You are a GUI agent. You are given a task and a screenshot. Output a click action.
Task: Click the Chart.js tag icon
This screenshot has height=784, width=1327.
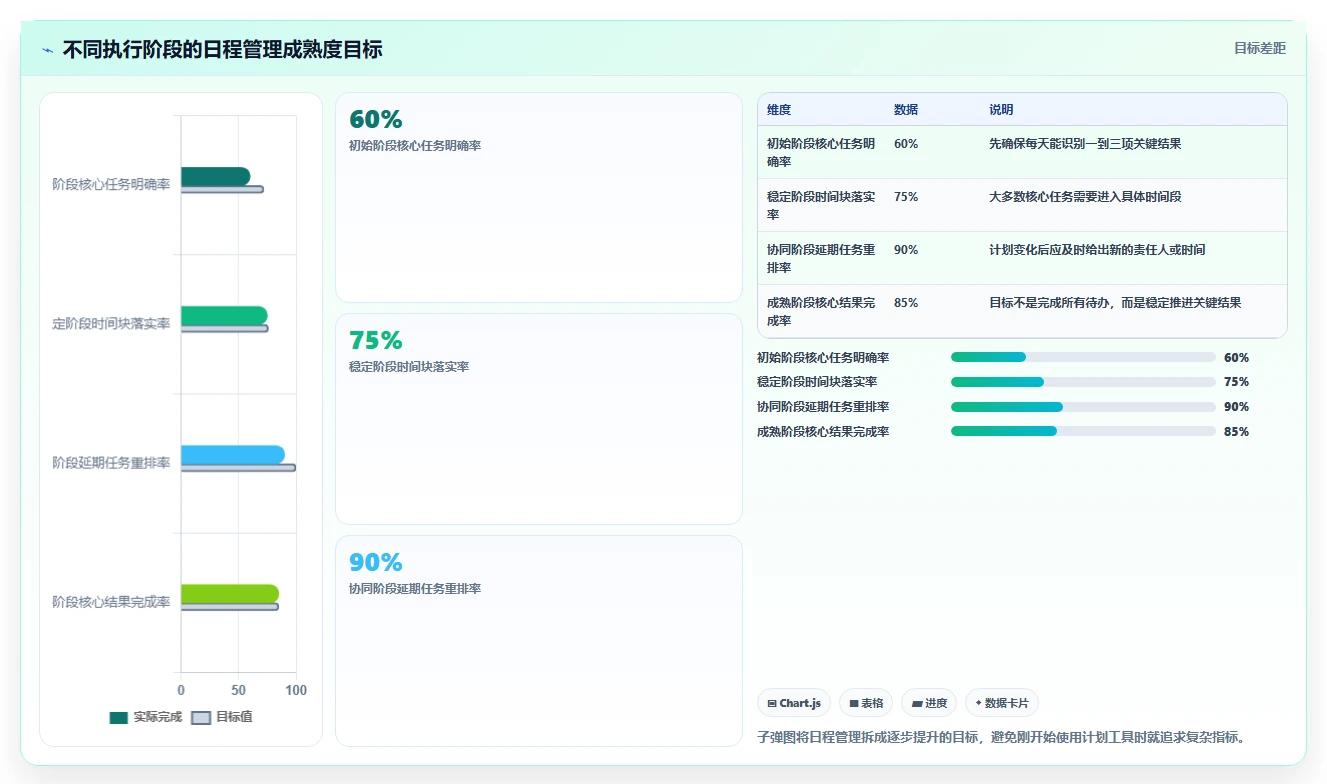[772, 704]
